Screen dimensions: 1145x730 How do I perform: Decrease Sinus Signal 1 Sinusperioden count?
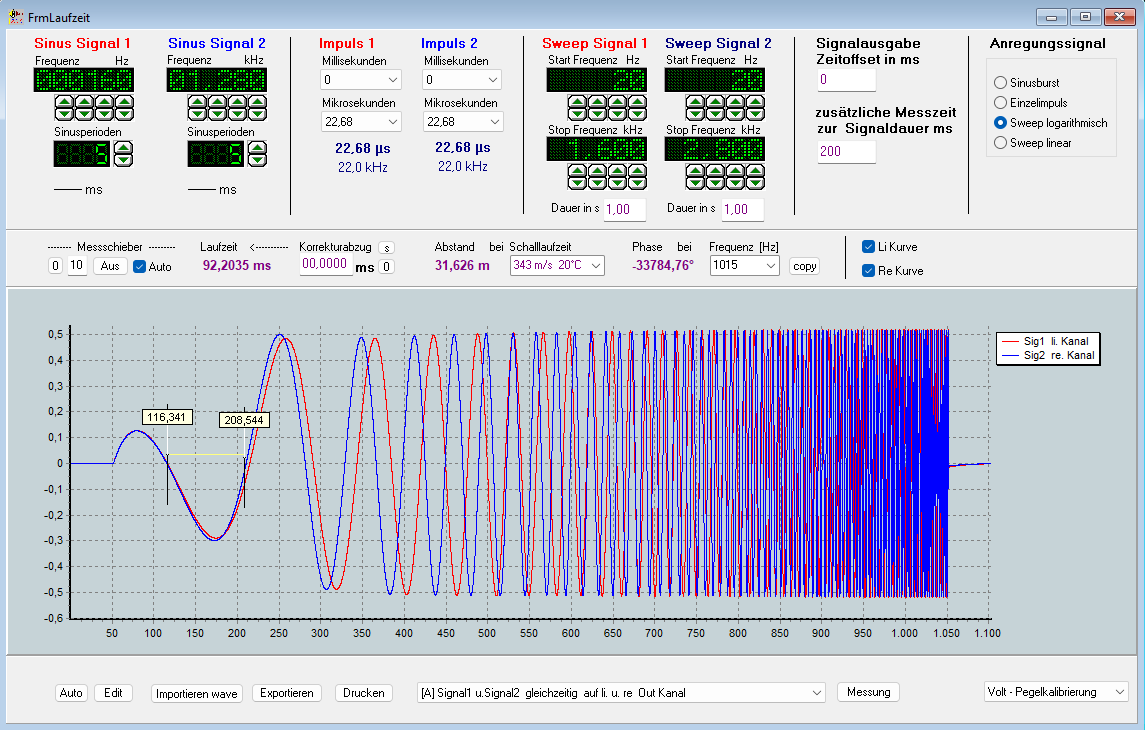(x=123, y=160)
